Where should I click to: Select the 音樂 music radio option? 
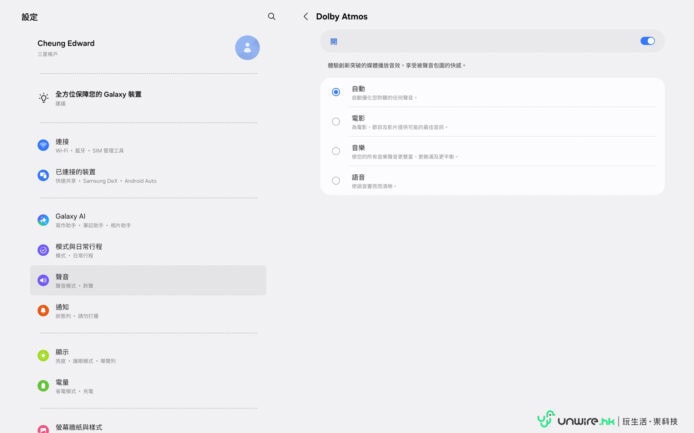pos(336,151)
